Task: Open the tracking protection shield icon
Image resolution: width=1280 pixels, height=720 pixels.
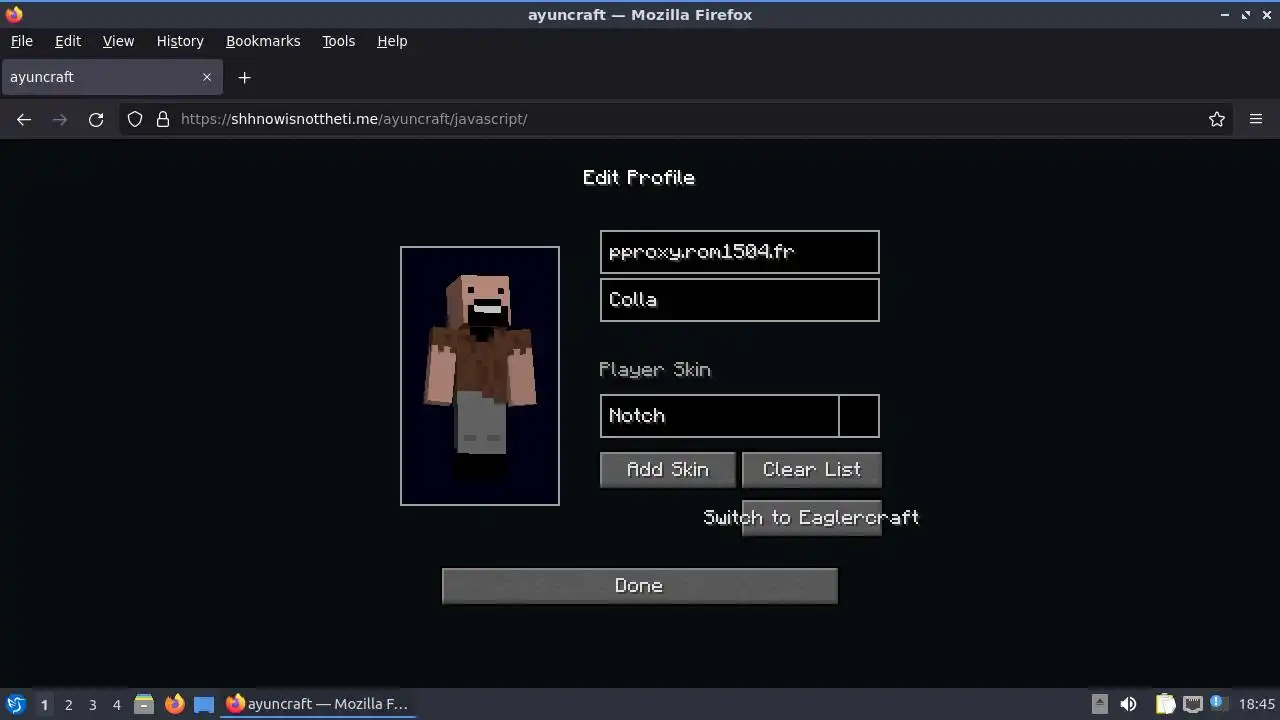Action: pos(135,119)
